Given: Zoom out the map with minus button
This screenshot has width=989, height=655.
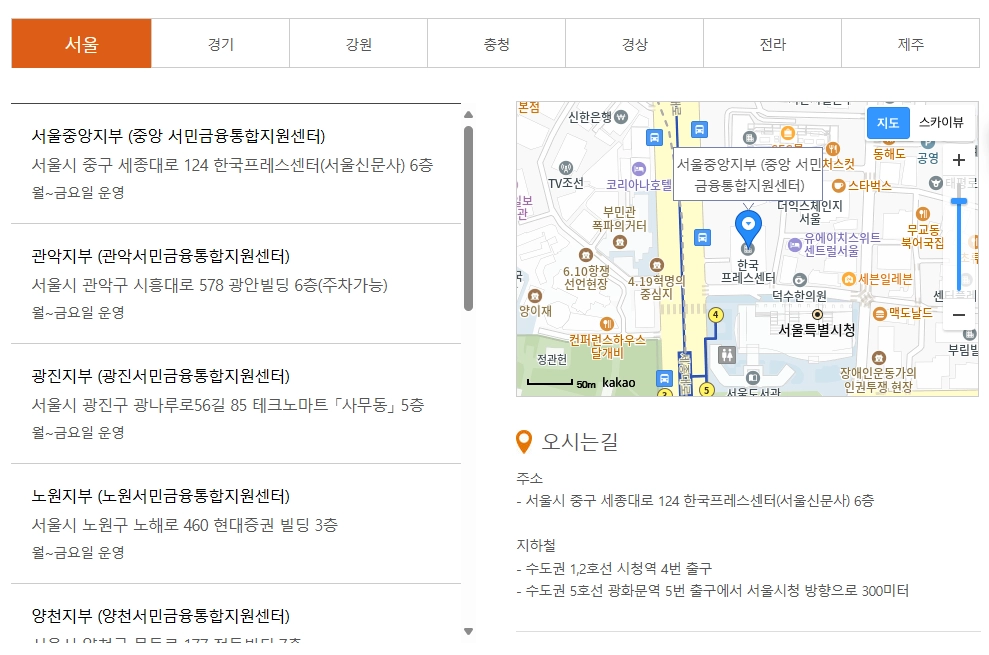Looking at the screenshot, I should [959, 315].
